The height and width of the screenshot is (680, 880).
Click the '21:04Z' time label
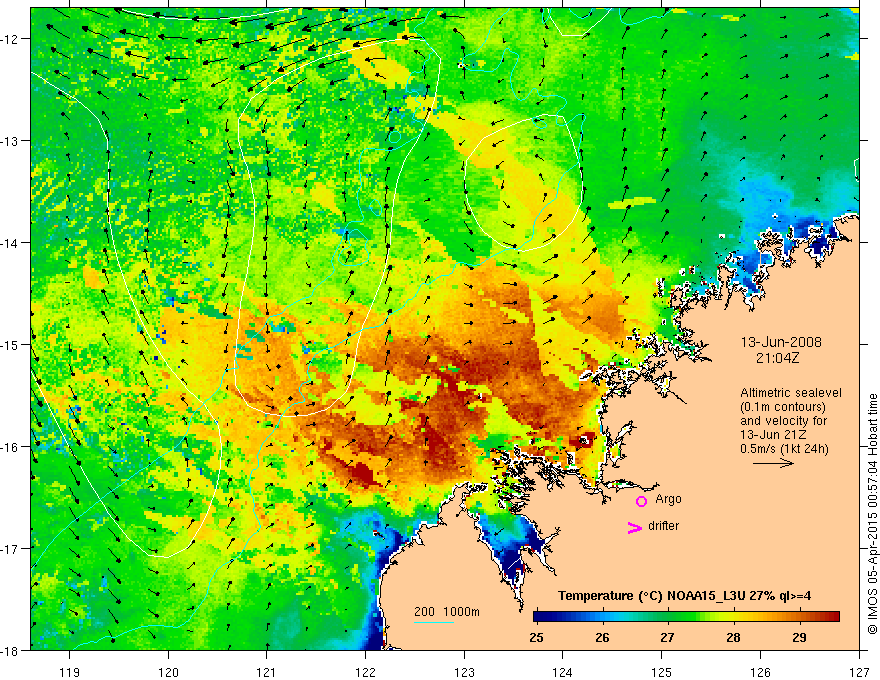click(x=777, y=358)
